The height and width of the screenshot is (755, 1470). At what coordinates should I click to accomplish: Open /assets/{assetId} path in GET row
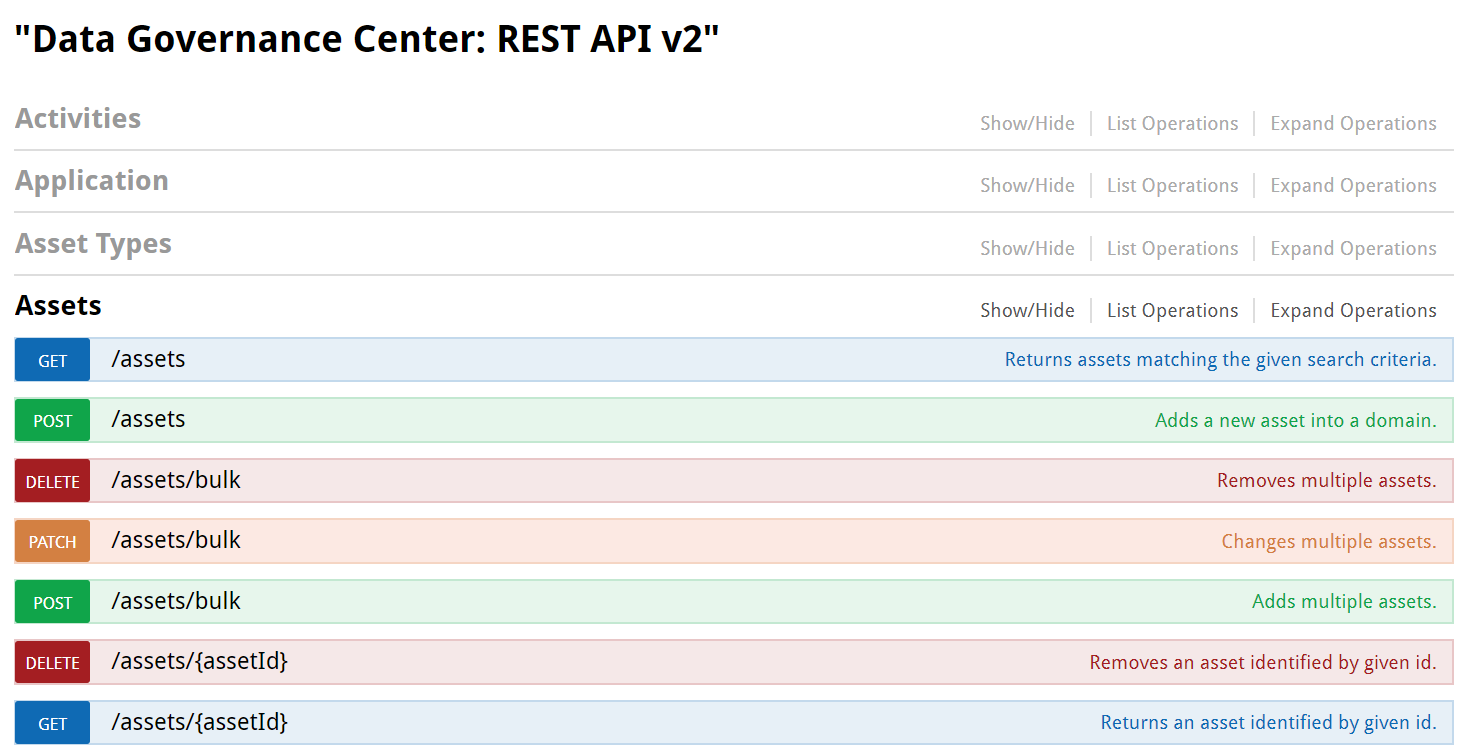click(199, 722)
